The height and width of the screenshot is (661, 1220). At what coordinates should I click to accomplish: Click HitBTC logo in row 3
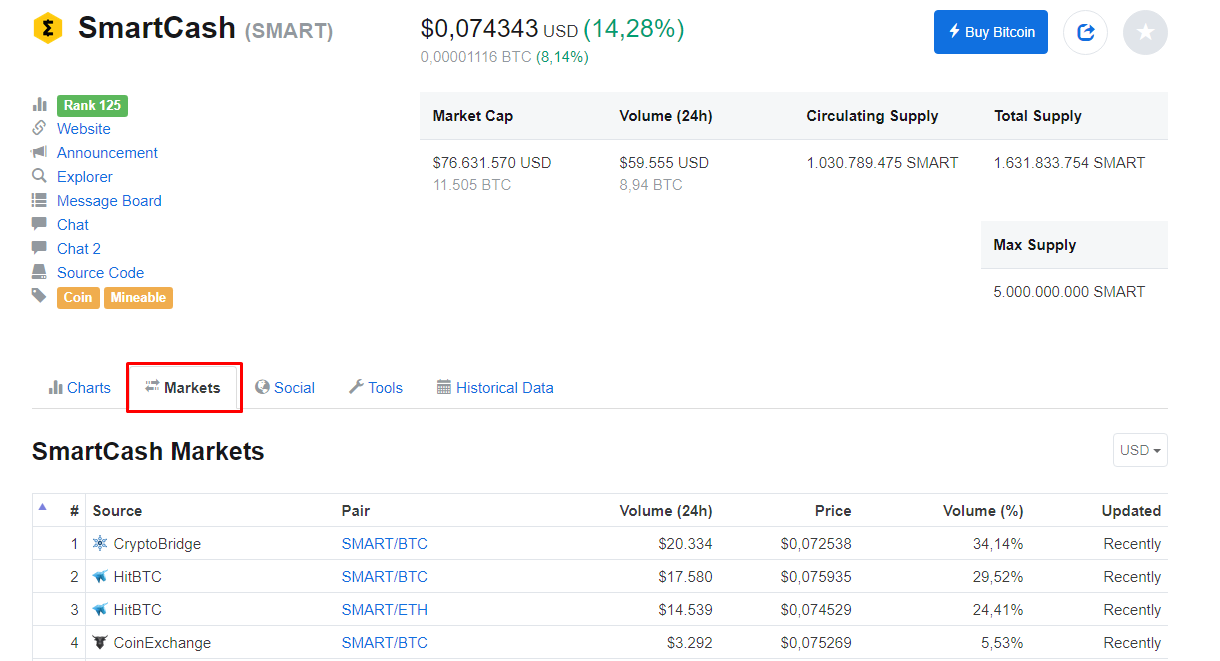100,610
